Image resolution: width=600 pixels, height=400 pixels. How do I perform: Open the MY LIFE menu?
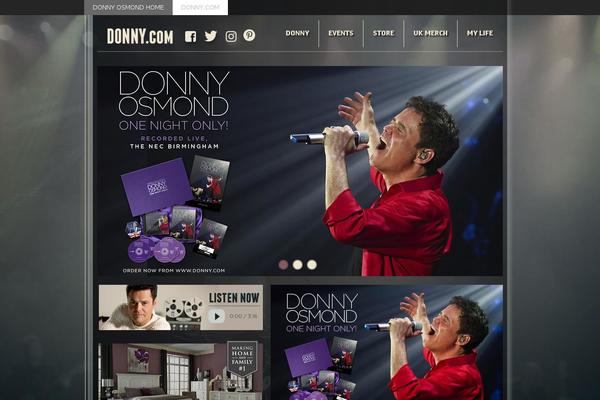tap(479, 33)
